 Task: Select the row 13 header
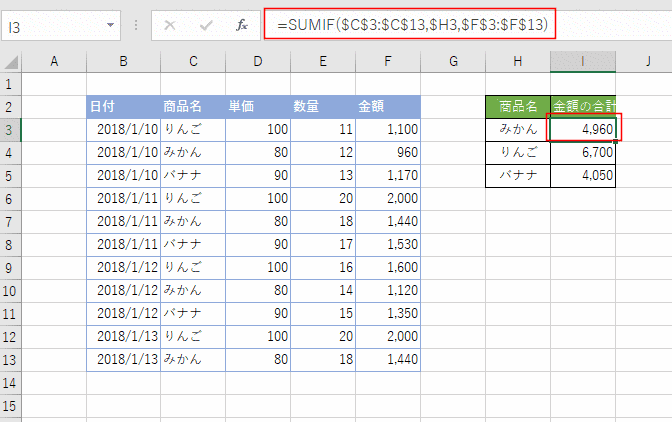(10, 359)
